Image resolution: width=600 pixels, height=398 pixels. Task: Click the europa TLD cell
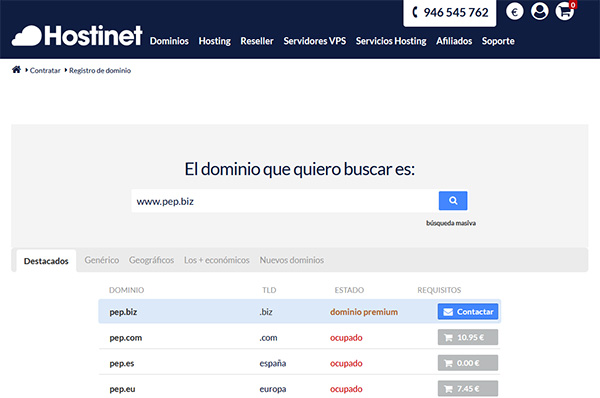point(272,389)
